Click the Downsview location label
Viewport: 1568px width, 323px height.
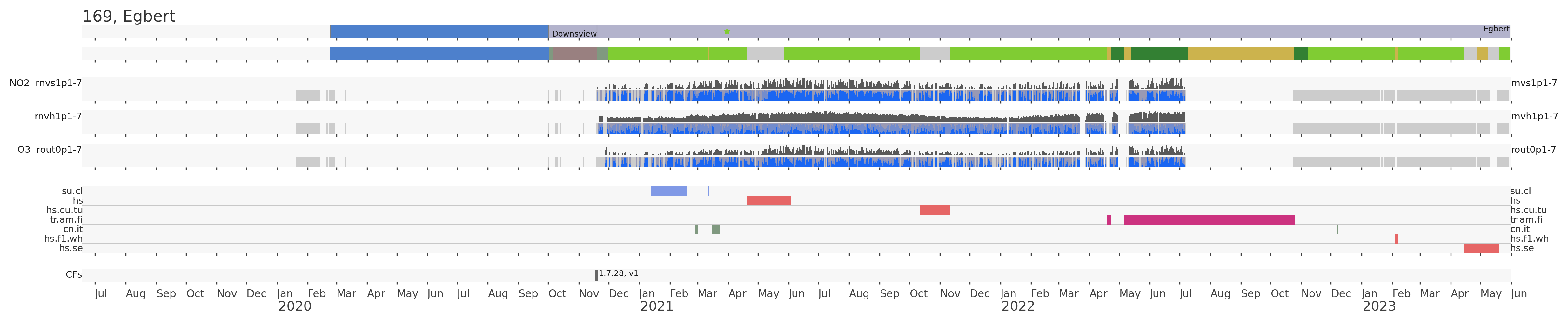pos(574,34)
